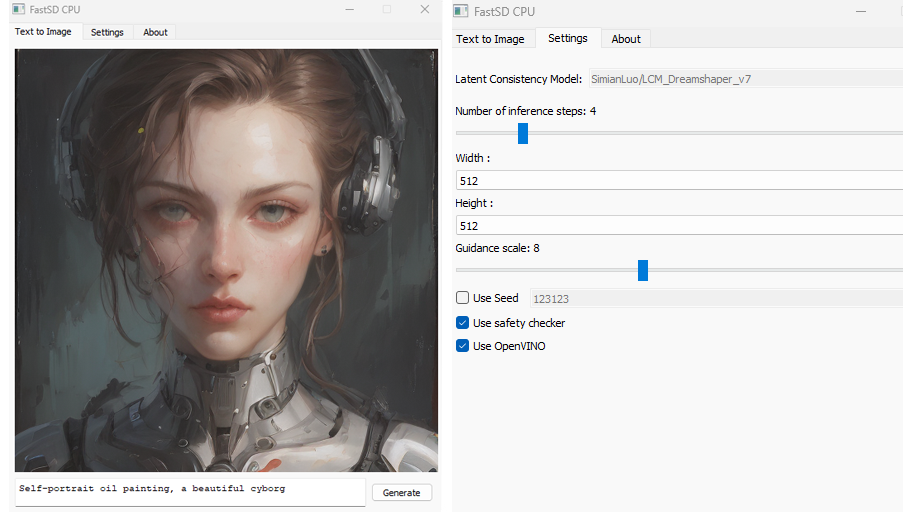Click the Width input field
The width and height of the screenshot is (903, 512).
[678, 181]
